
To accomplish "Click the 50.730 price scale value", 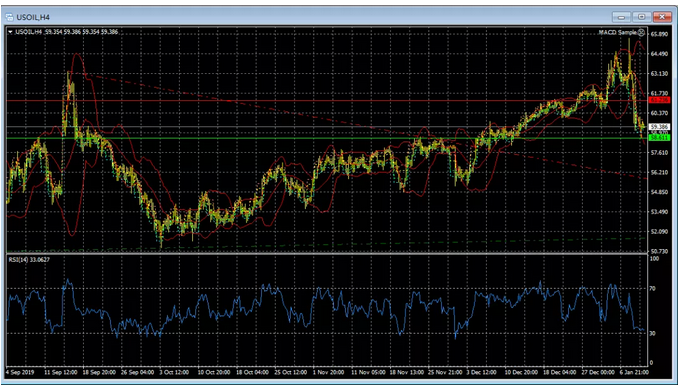I will point(660,251).
